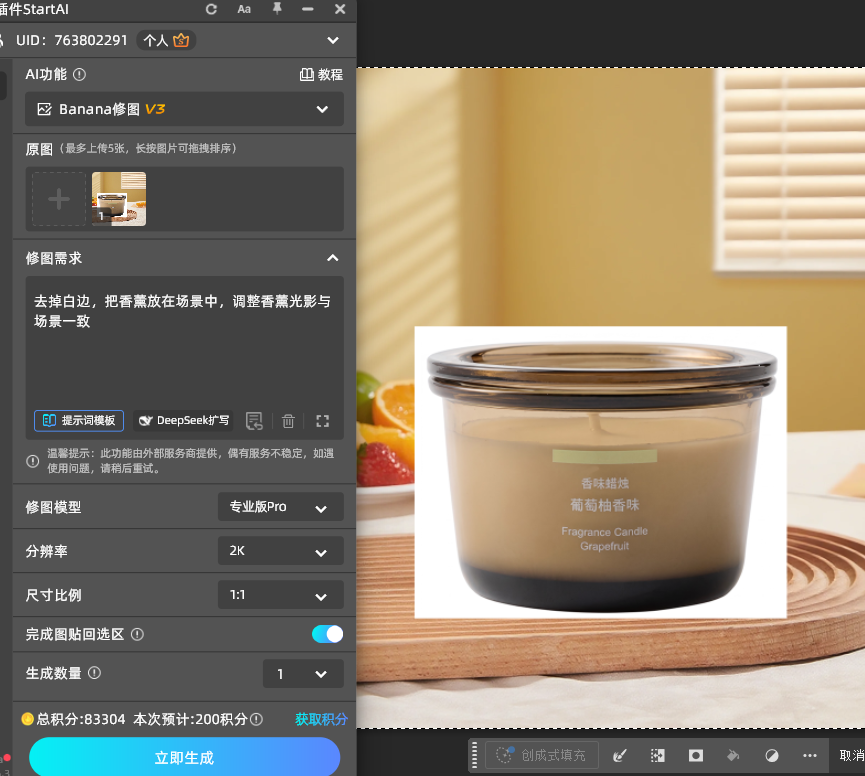865x776 pixels.
Task: Toggle off 完成图贴回选区 switch
Action: pos(328,634)
